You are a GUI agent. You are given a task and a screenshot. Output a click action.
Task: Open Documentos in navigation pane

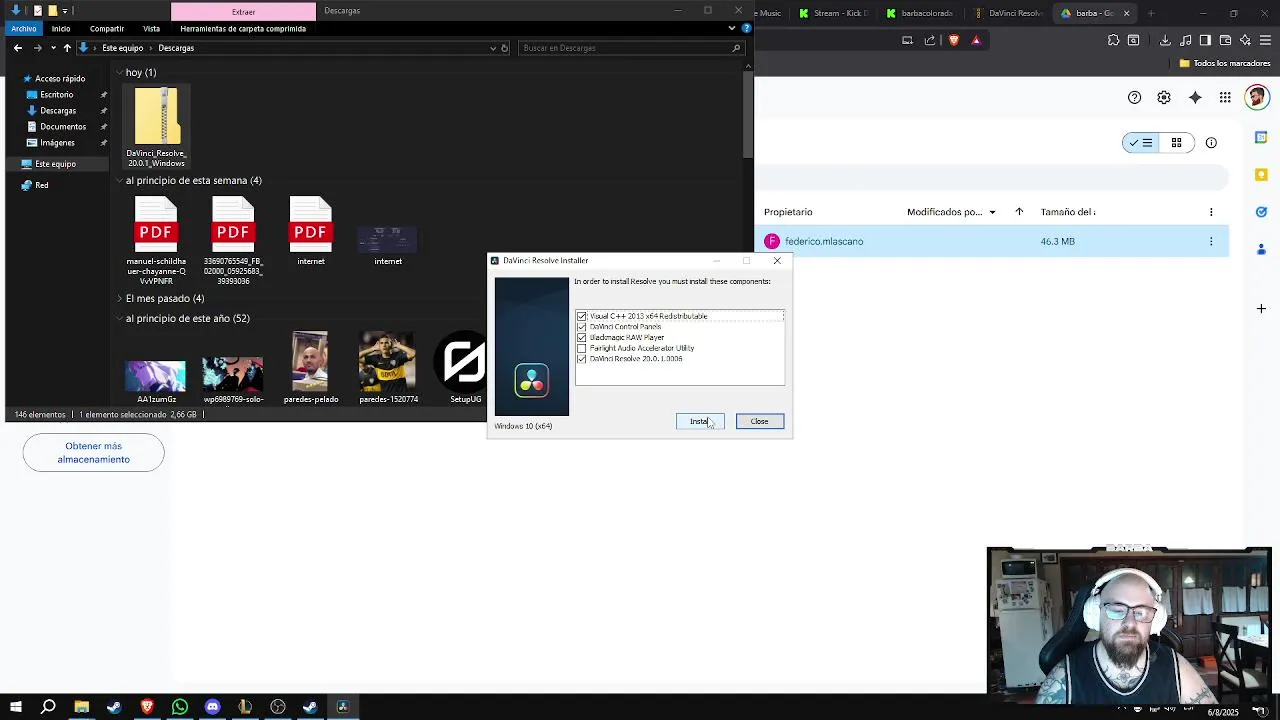point(63,127)
